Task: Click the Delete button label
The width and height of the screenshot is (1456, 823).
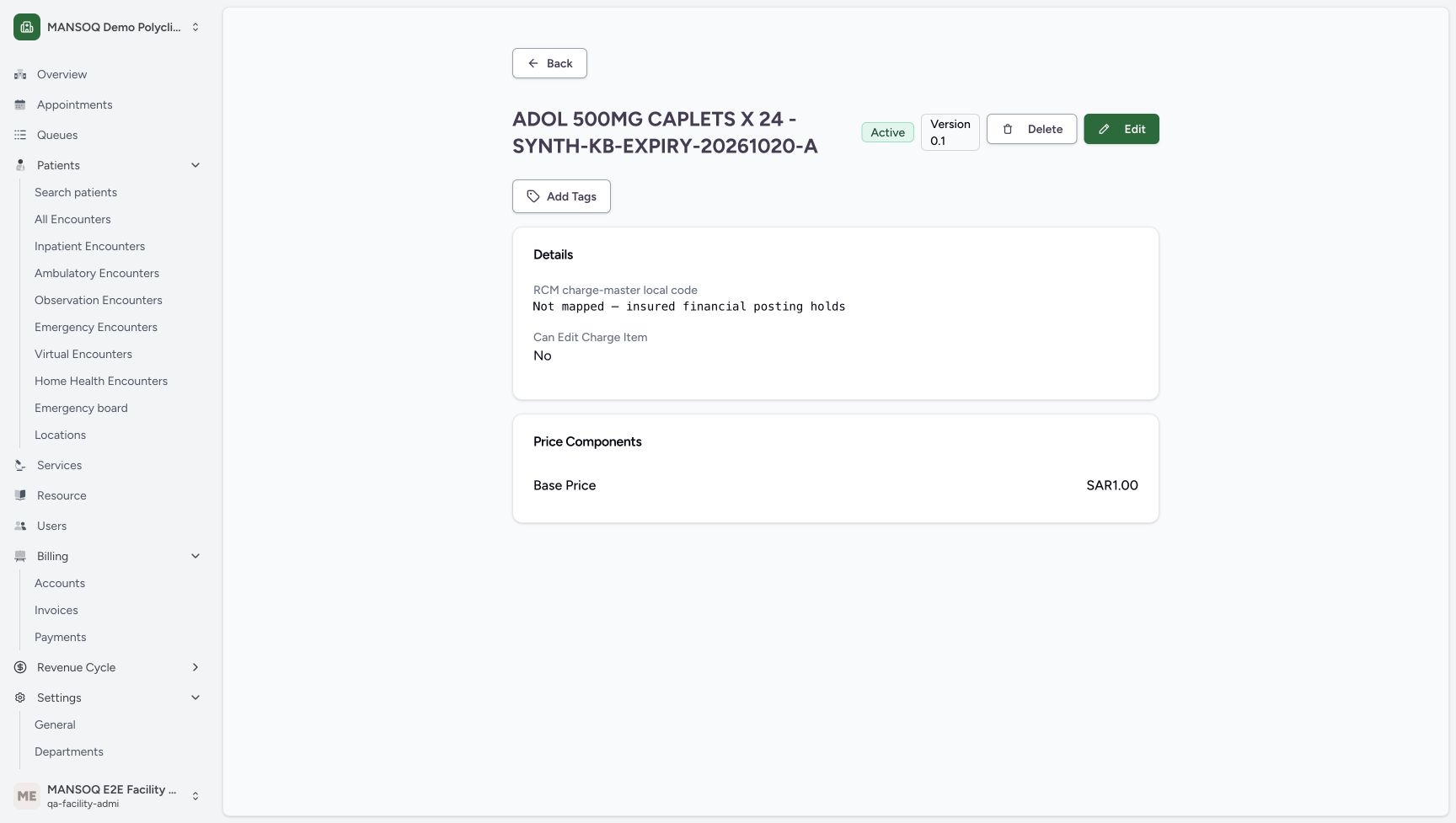Action: [1045, 129]
